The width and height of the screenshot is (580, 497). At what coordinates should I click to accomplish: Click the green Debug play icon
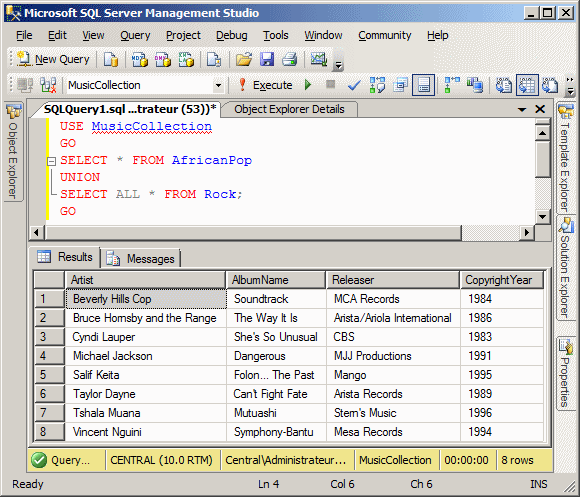[308, 85]
